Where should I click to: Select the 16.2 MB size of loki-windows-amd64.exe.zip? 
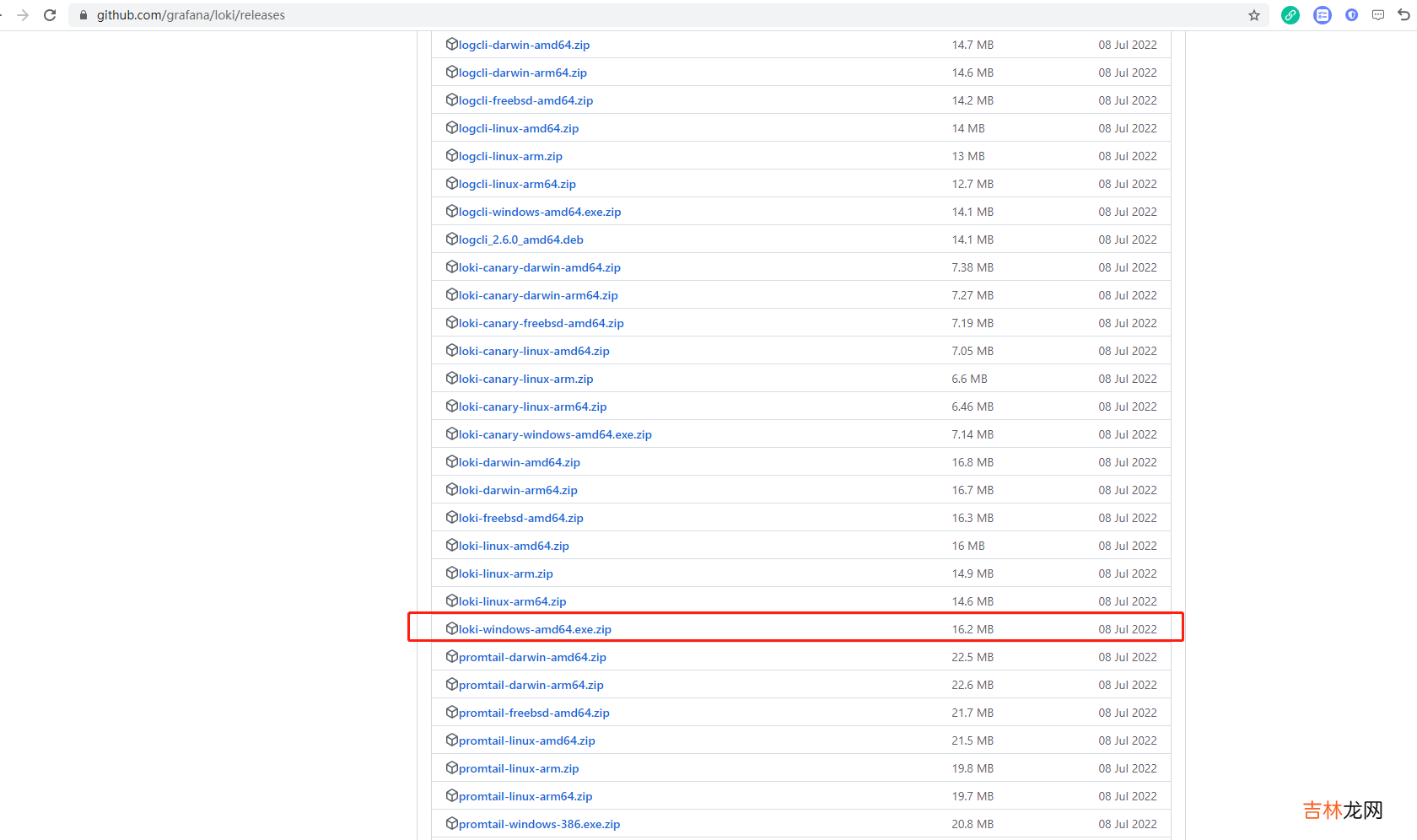click(973, 629)
